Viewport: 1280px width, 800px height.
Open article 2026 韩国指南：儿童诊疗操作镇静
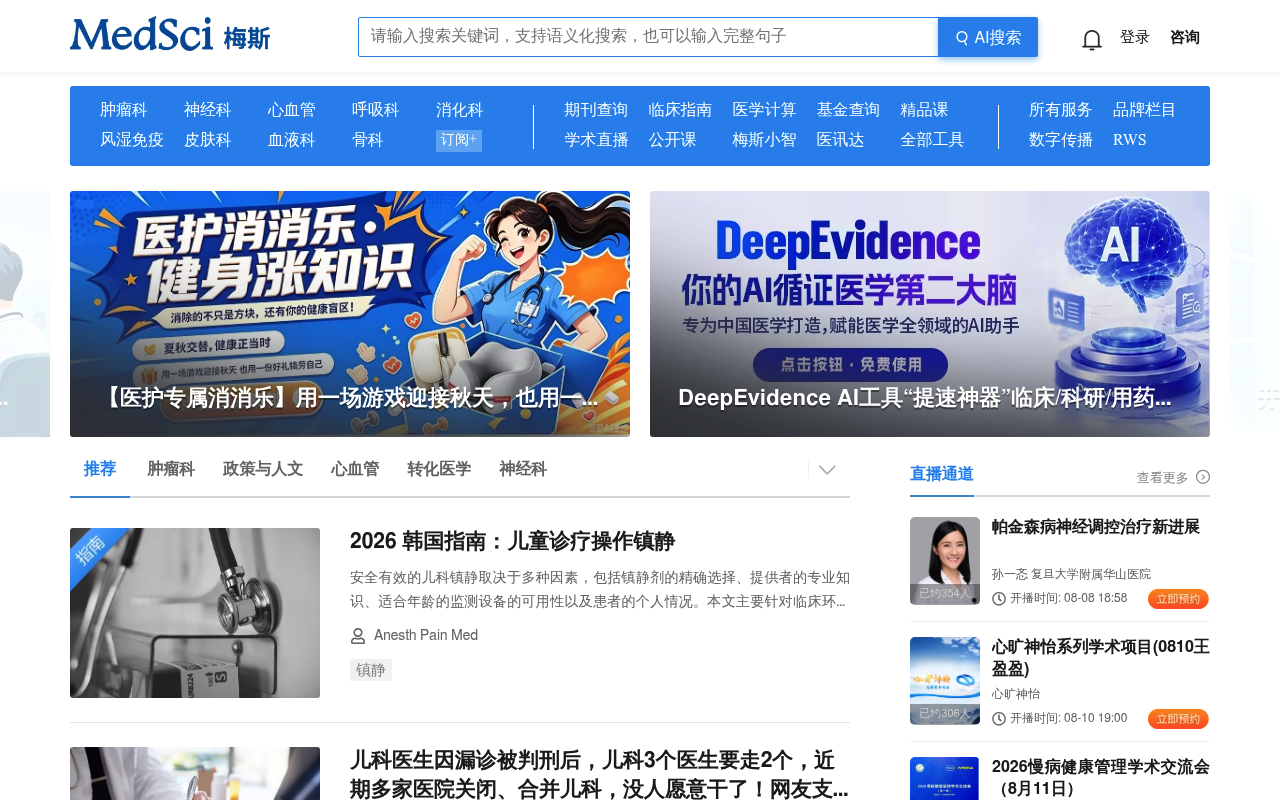tap(512, 541)
